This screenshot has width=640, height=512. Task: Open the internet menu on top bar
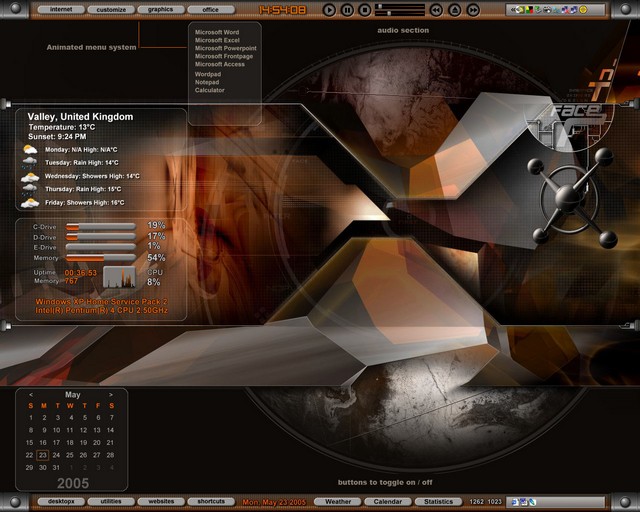click(x=61, y=10)
